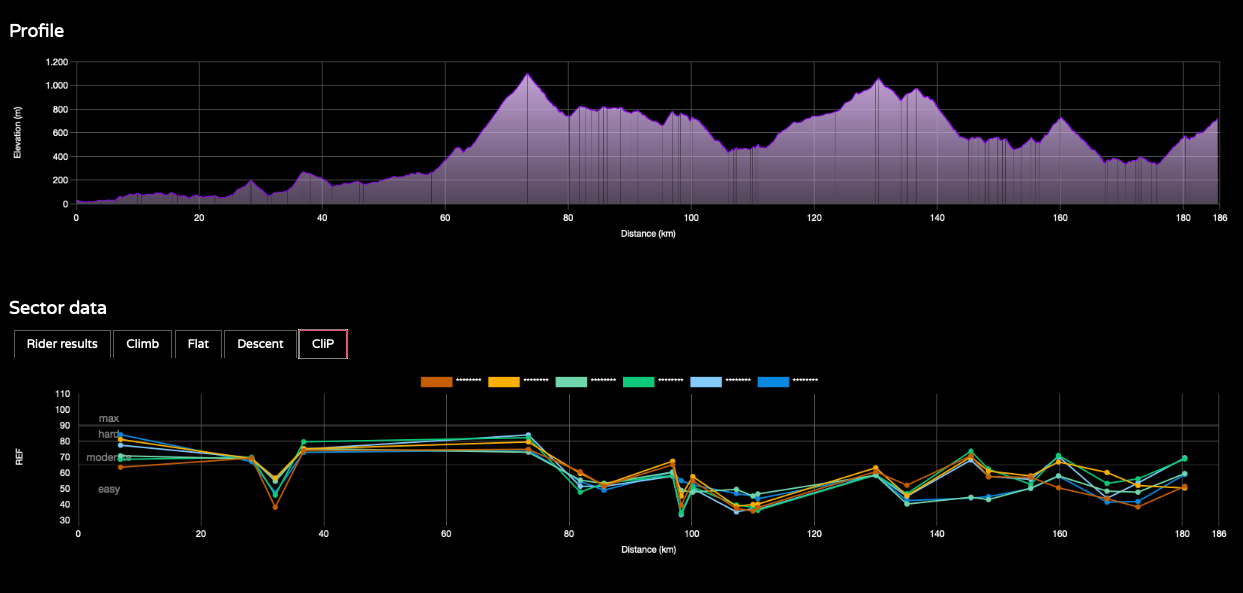Screen dimensions: 1243x593
Task: Click the dark orange lowest point near 32 km
Action: click(275, 507)
